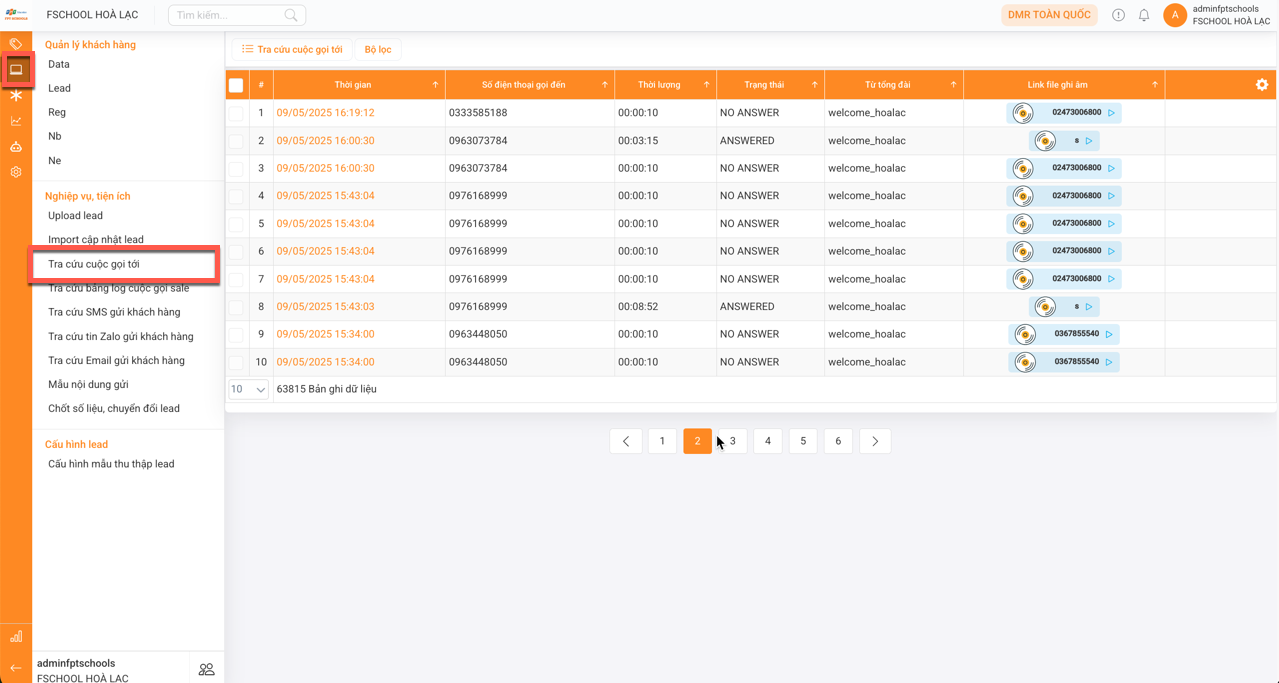Click DMR TOÀN QUỐC button
Screen dimensions: 1279x683
pyautogui.click(x=1049, y=15)
